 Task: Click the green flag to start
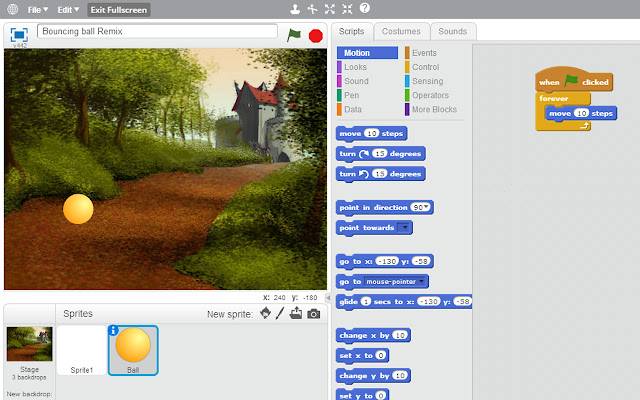pos(293,35)
